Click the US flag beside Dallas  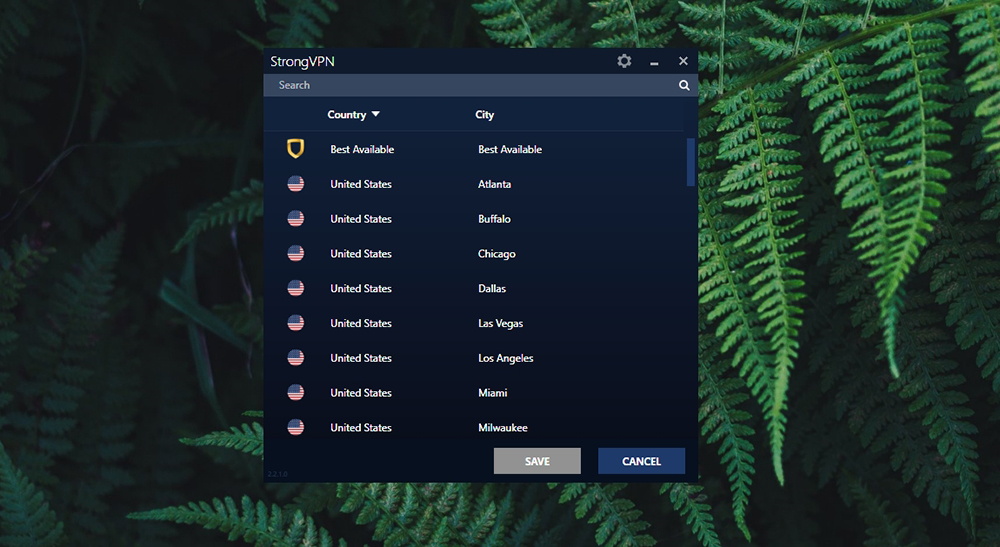pyautogui.click(x=295, y=288)
